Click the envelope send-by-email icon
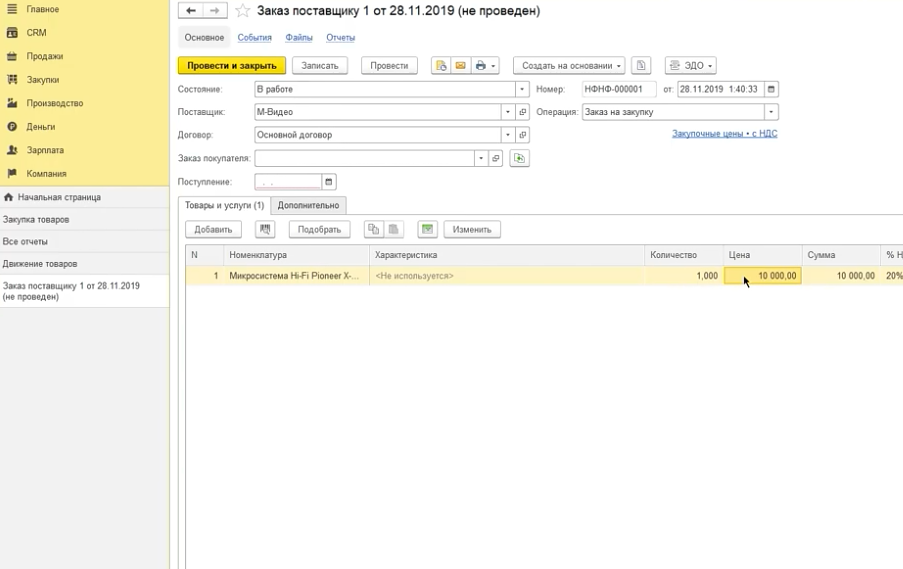 tap(460, 66)
